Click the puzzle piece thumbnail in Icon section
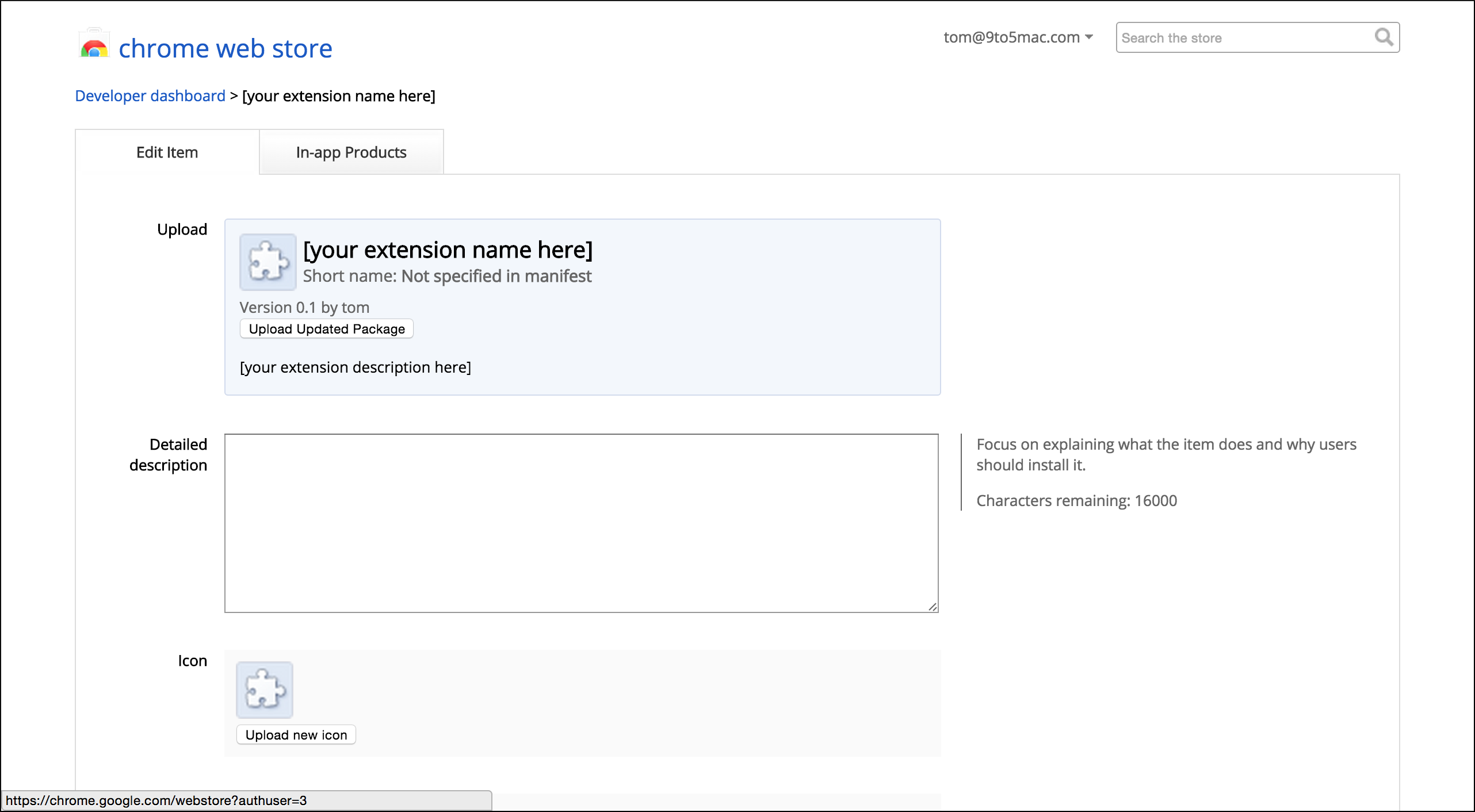Viewport: 1475px width, 812px height. click(x=265, y=690)
